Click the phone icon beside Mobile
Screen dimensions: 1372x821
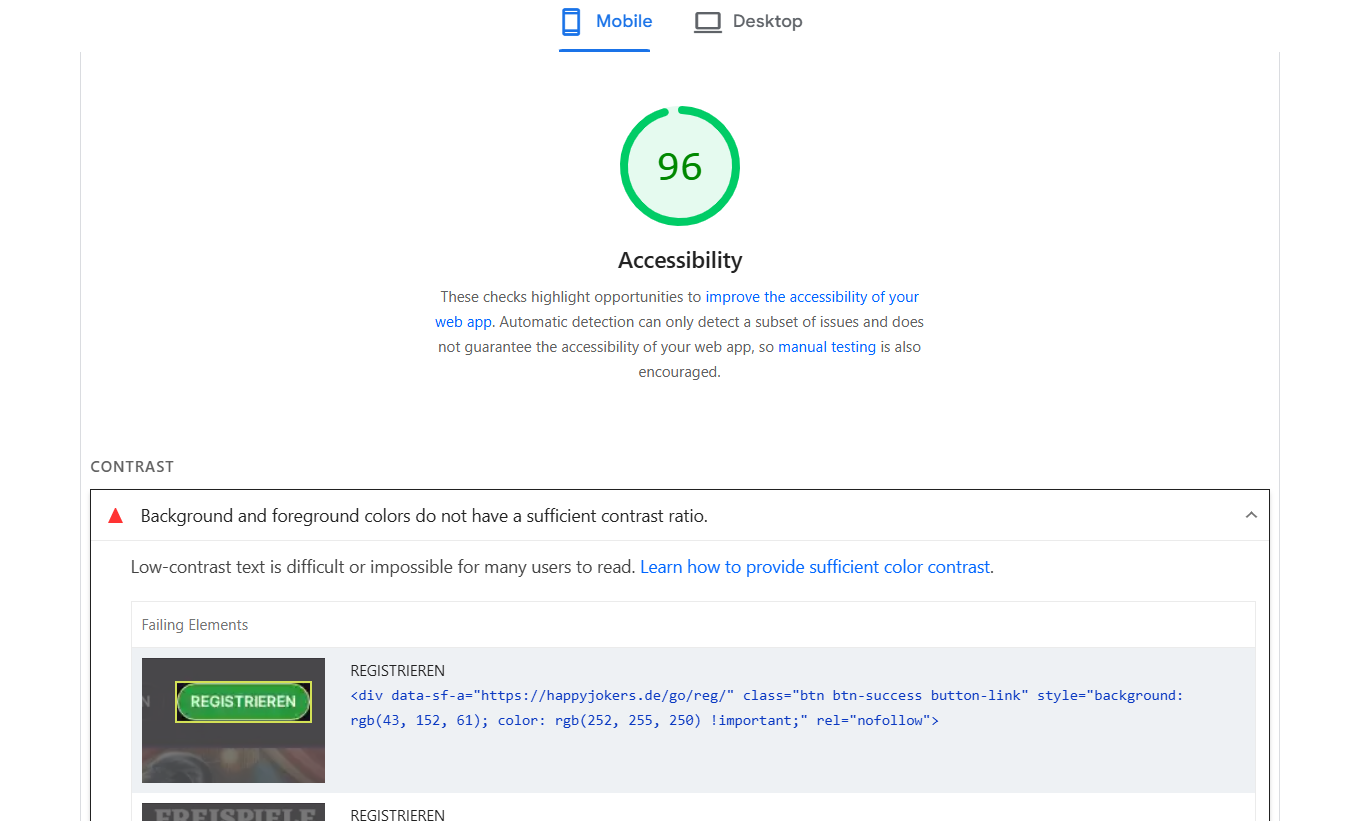coord(571,22)
